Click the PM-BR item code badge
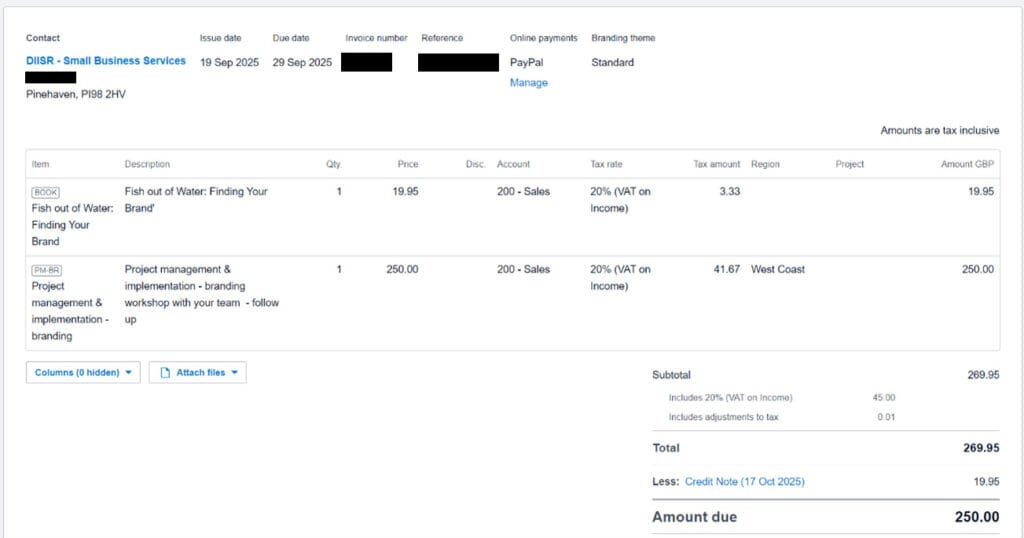The width and height of the screenshot is (1024, 538). [x=48, y=270]
